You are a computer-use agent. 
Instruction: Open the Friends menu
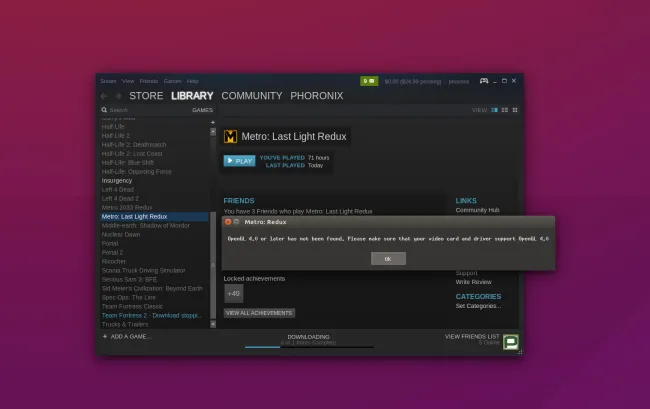149,81
